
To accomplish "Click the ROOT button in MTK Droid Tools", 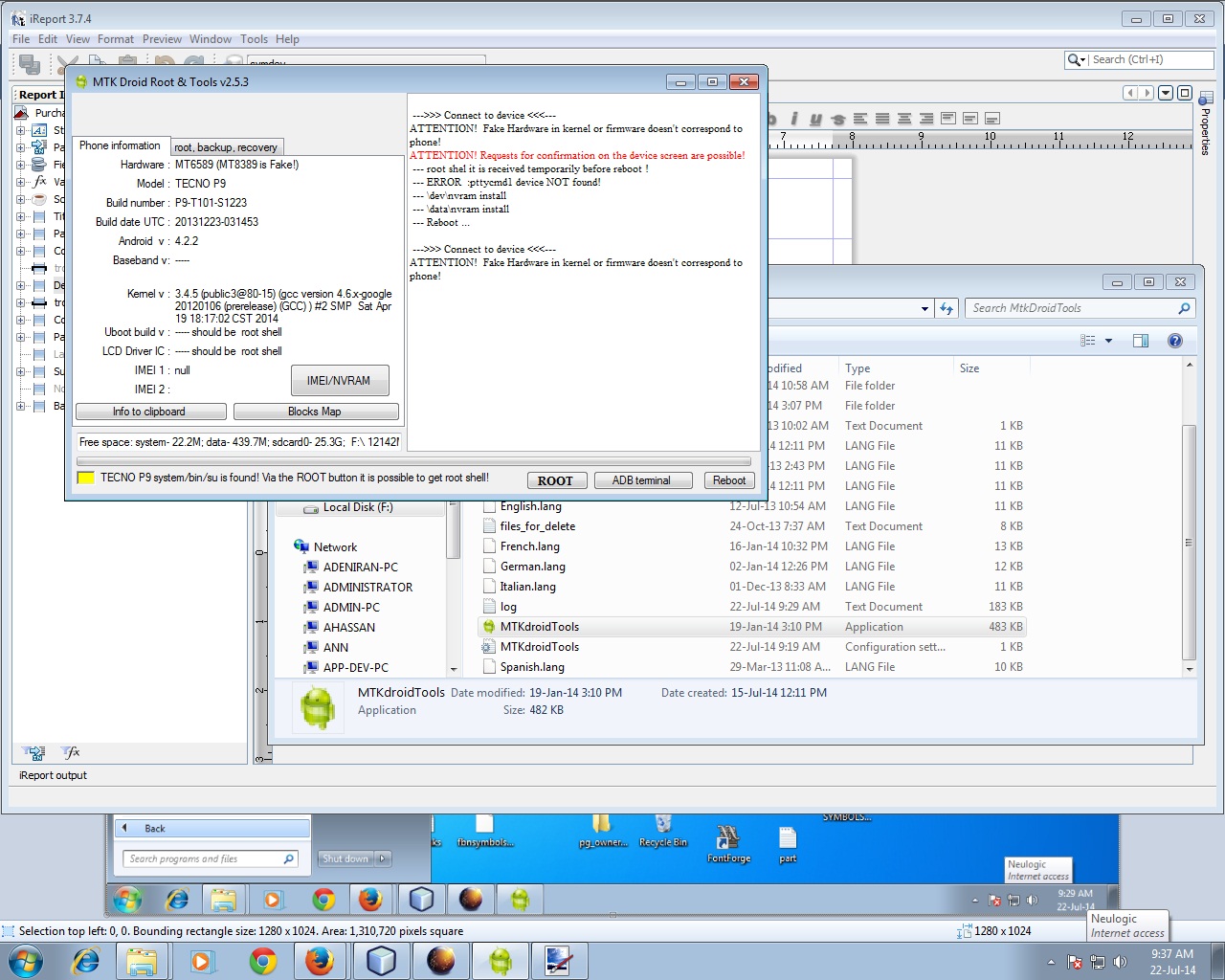I will click(555, 480).
